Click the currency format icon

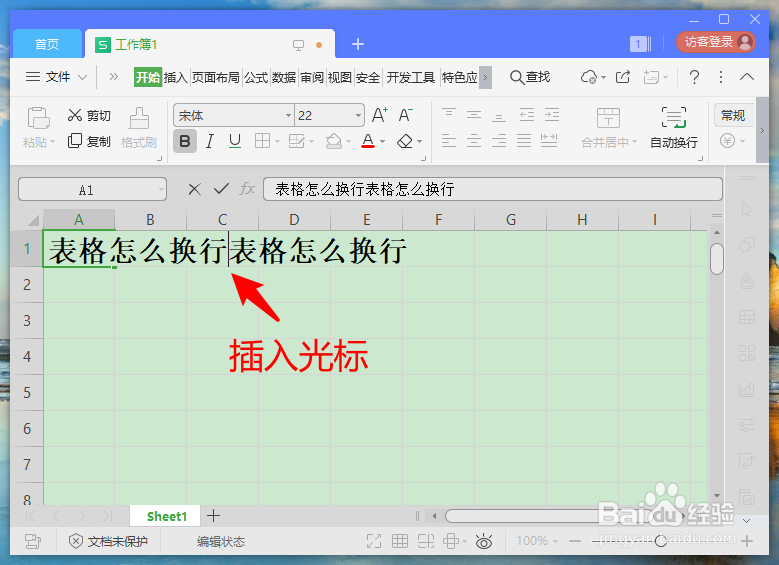pyautogui.click(x=727, y=141)
